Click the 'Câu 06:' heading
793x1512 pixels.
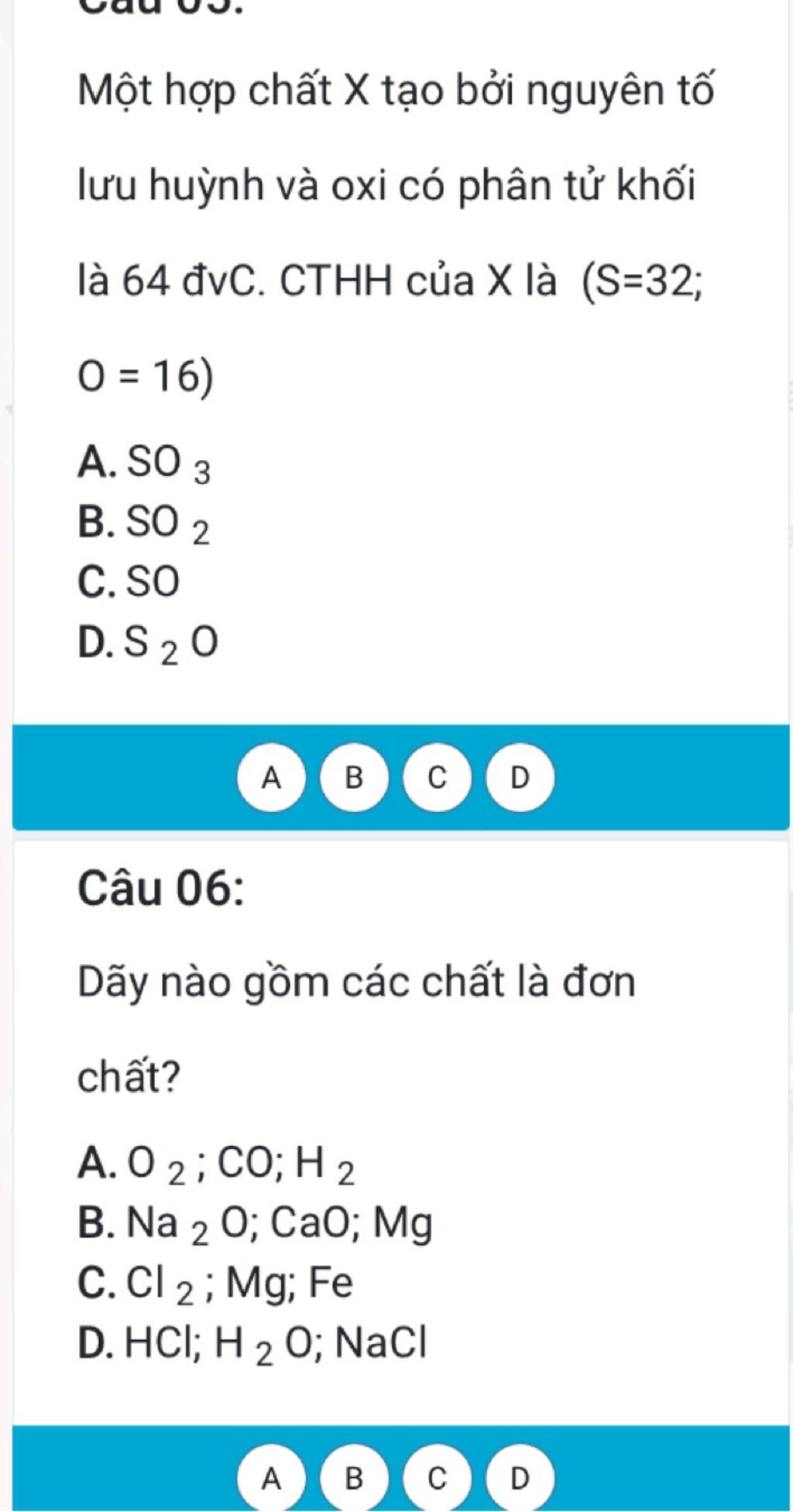click(x=161, y=887)
